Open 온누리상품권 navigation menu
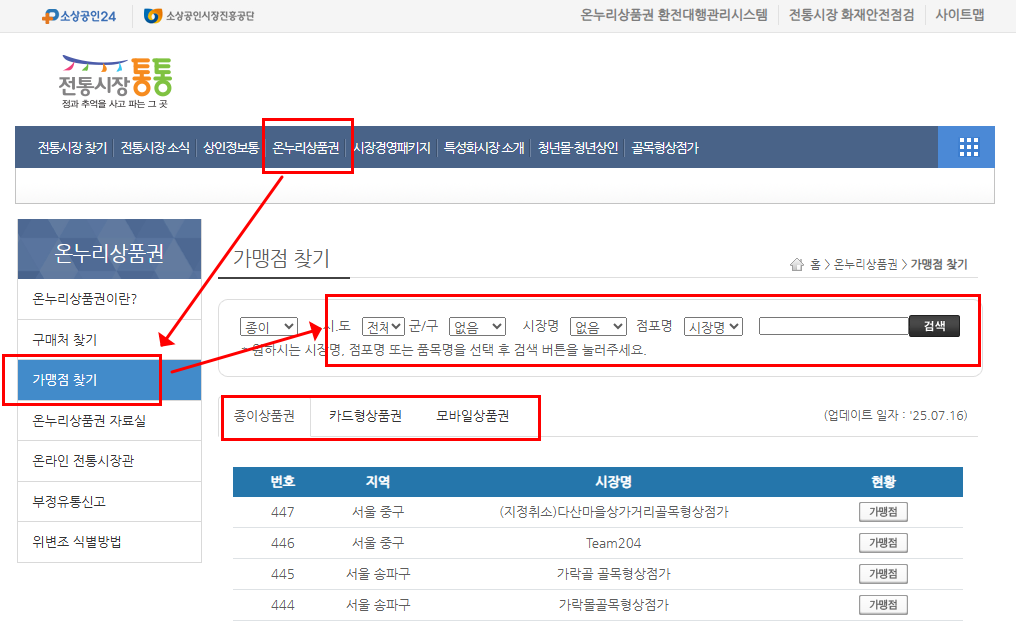Image resolution: width=1016 pixels, height=623 pixels. click(306, 148)
